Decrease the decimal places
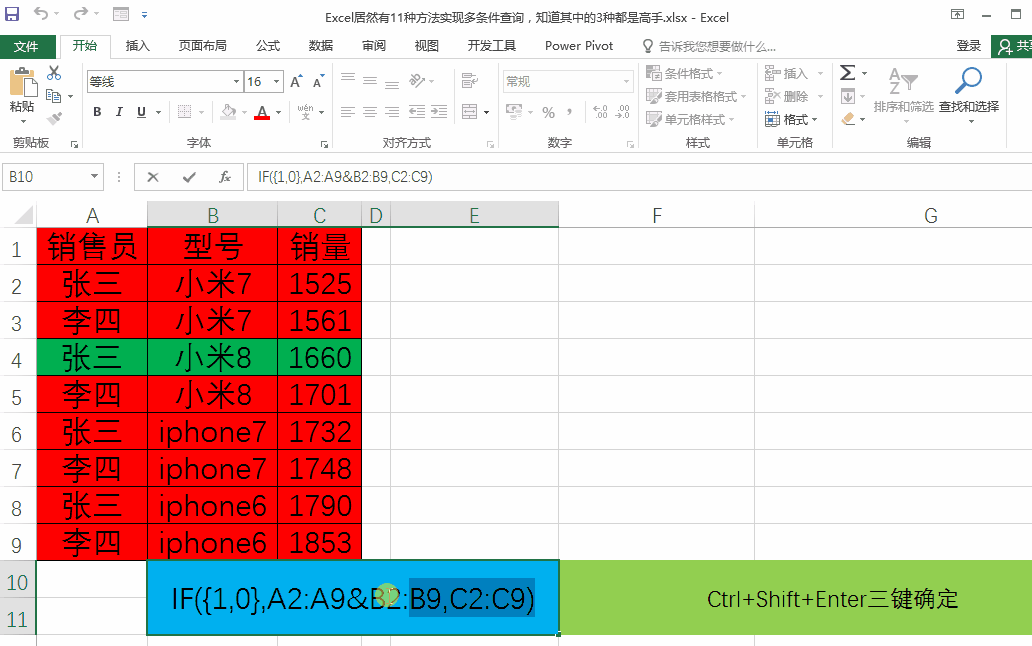 pos(623,112)
